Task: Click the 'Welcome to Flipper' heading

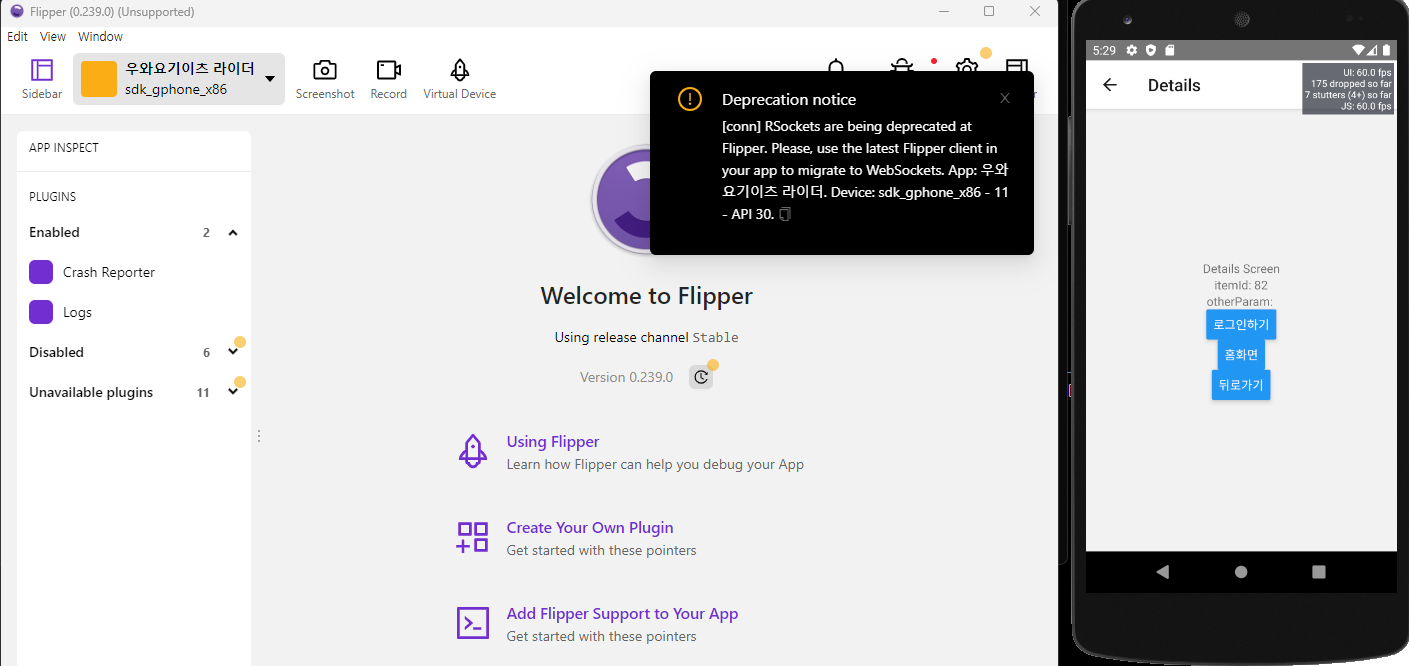Action: point(647,296)
